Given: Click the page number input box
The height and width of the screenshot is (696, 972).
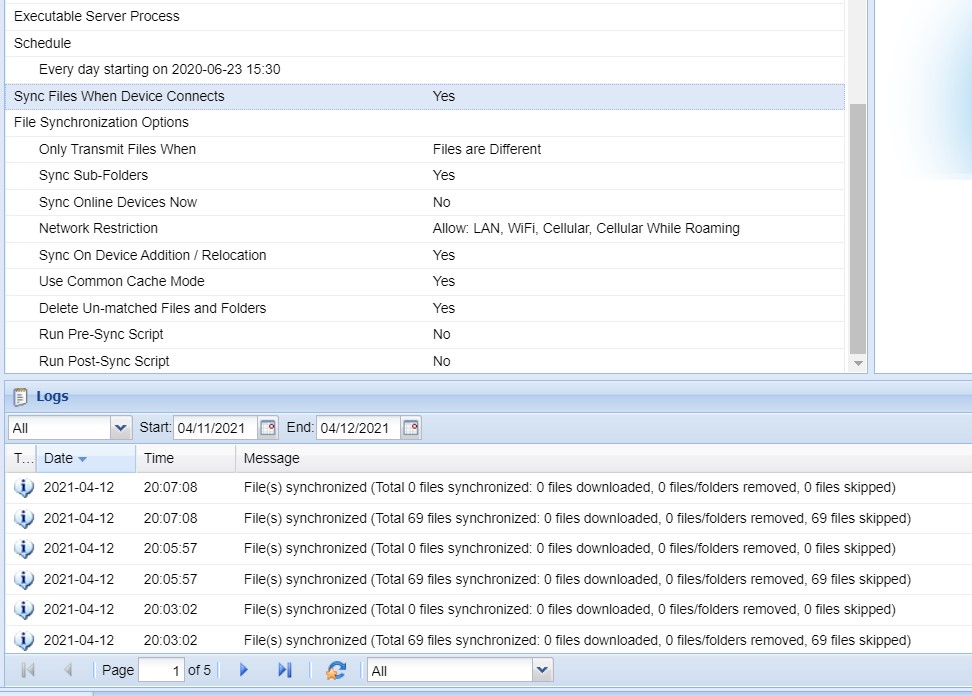Looking at the screenshot, I should click(160, 670).
